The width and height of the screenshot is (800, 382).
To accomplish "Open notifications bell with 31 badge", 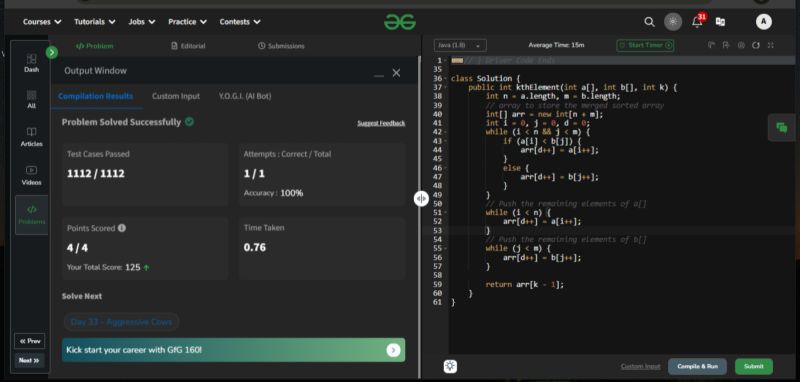I will coord(697,21).
